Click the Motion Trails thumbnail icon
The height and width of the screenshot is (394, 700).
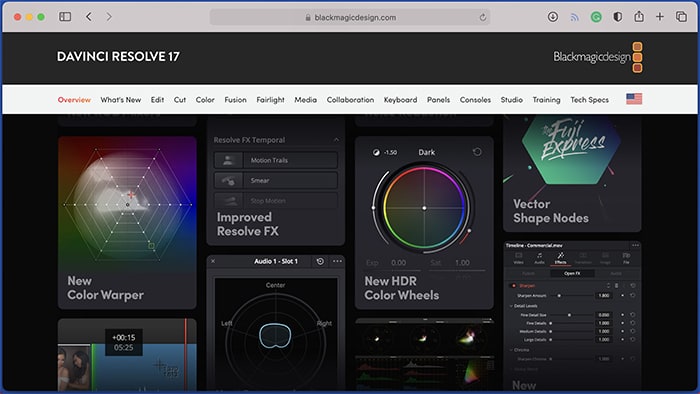pyautogui.click(x=228, y=160)
